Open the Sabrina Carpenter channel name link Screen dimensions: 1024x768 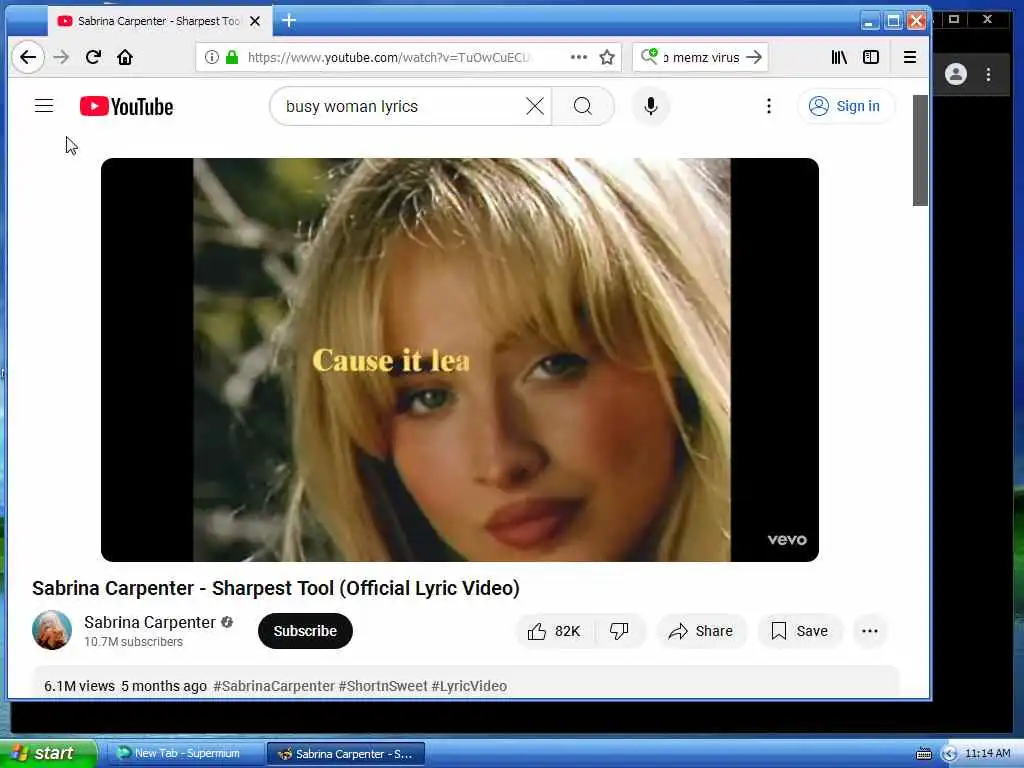(150, 622)
